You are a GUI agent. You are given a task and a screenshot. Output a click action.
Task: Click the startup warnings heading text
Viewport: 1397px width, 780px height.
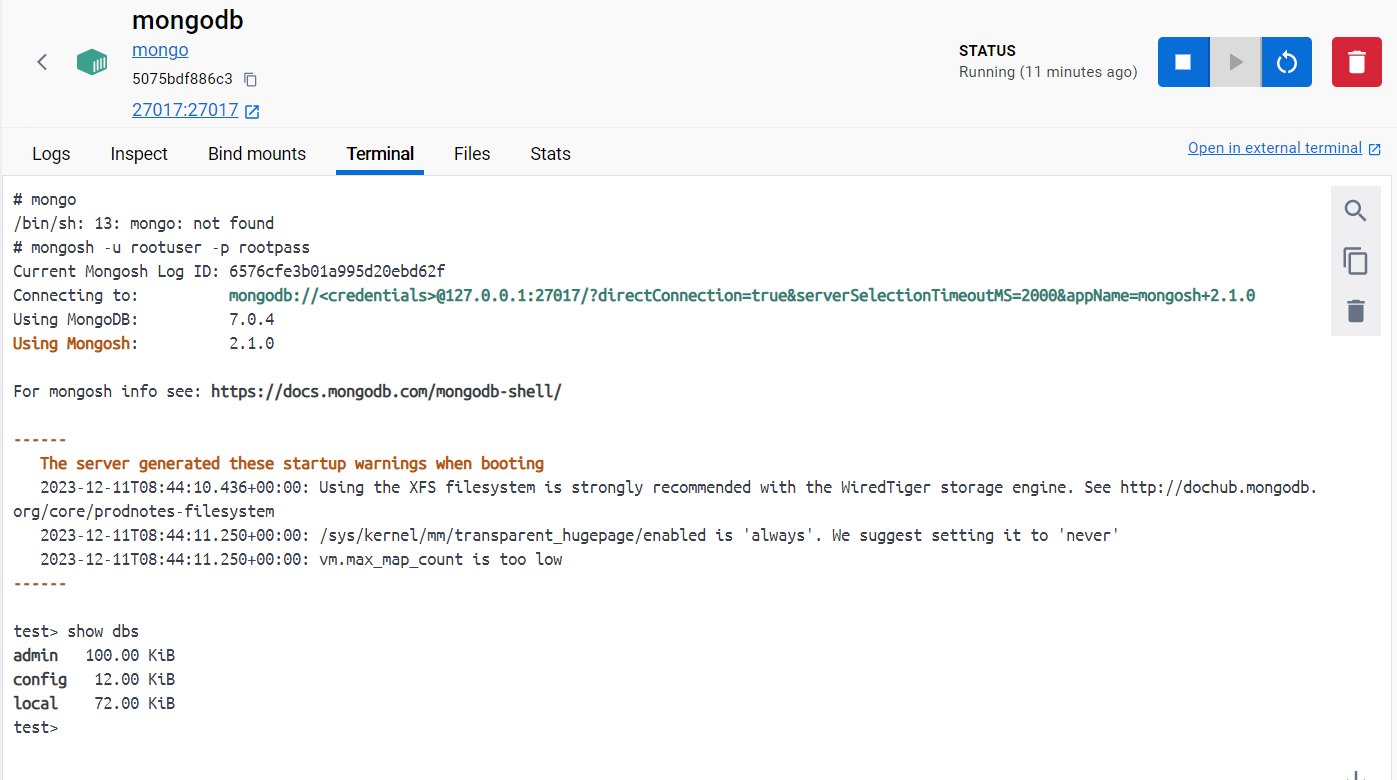(x=292, y=463)
